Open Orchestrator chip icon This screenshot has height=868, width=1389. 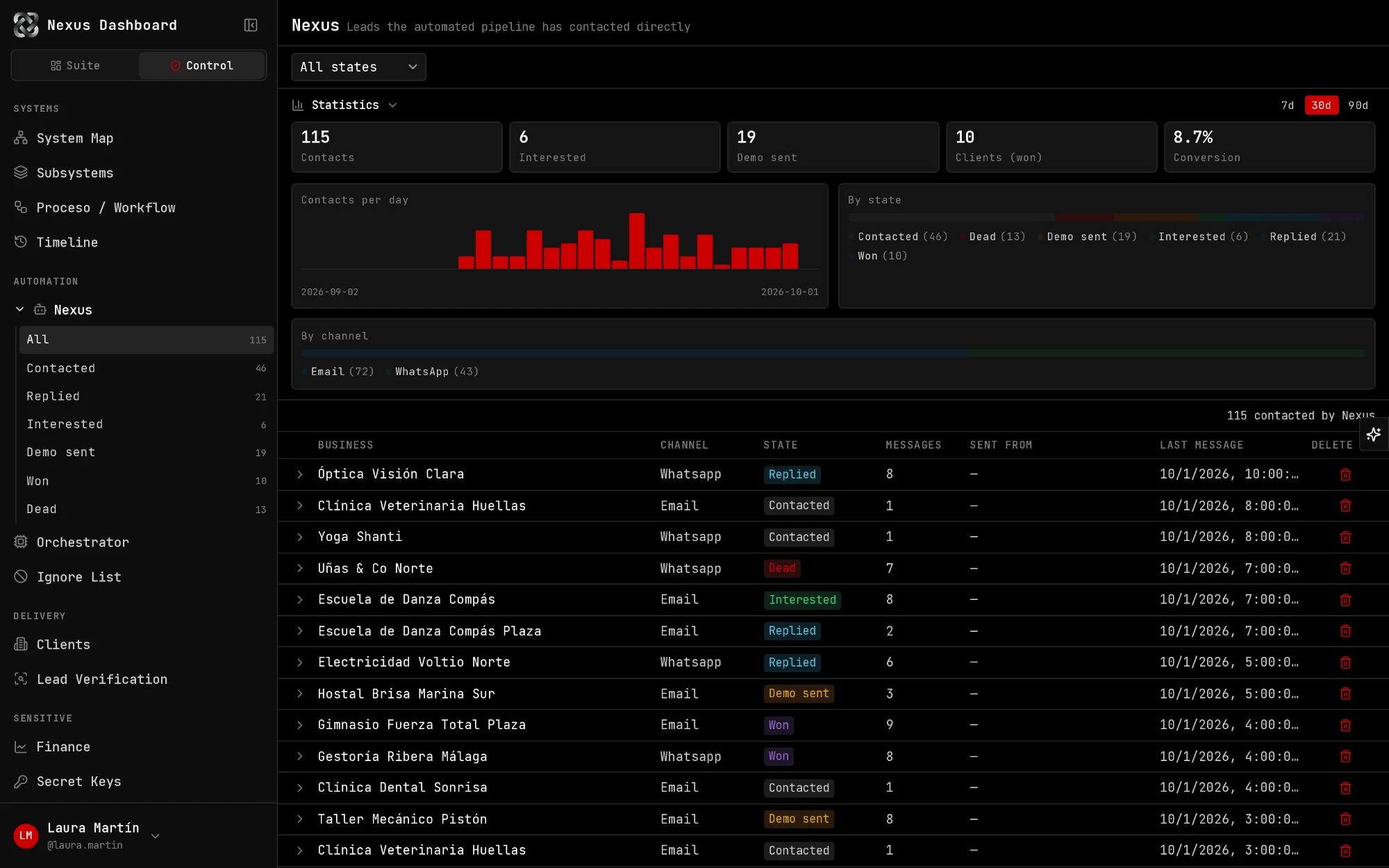click(21, 542)
